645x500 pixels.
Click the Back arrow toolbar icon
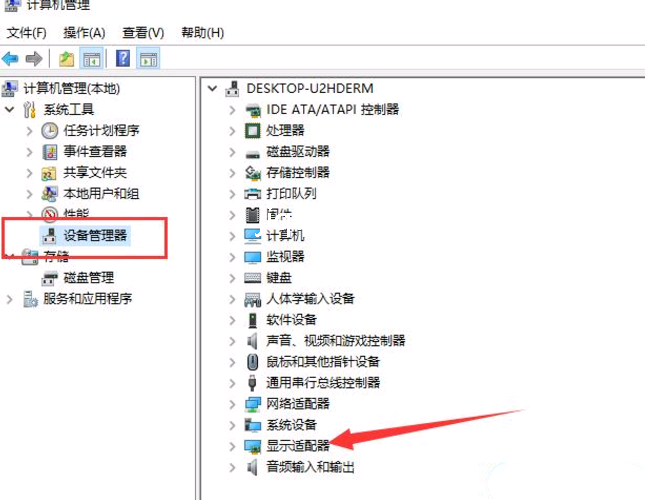pyautogui.click(x=10, y=59)
